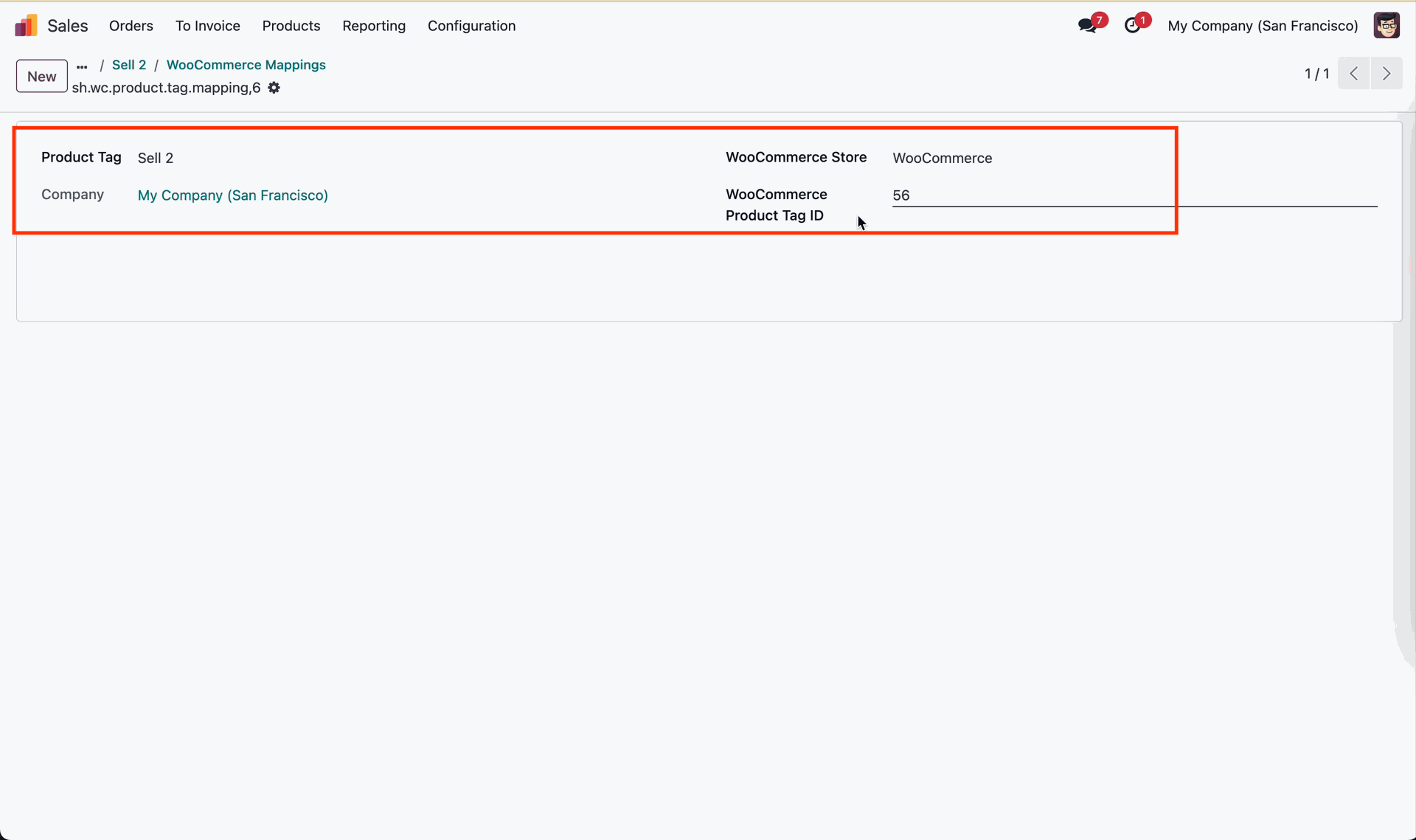The height and width of the screenshot is (840, 1416).
Task: Open the To Invoice menu
Action: [208, 26]
